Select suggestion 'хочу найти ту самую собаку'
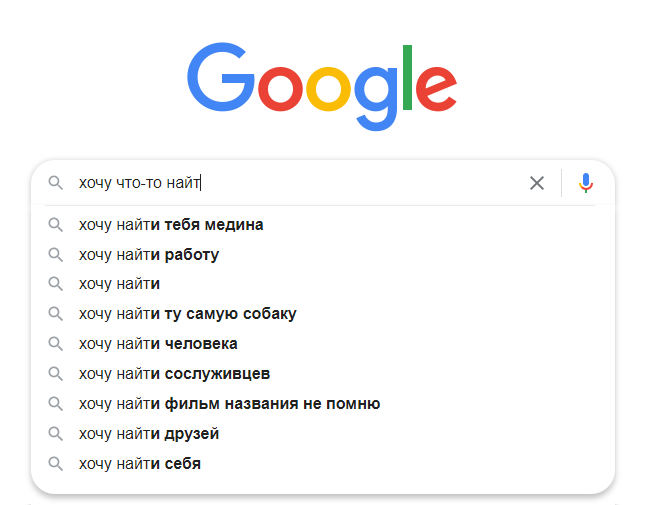The image size is (660, 505). [x=322, y=314]
